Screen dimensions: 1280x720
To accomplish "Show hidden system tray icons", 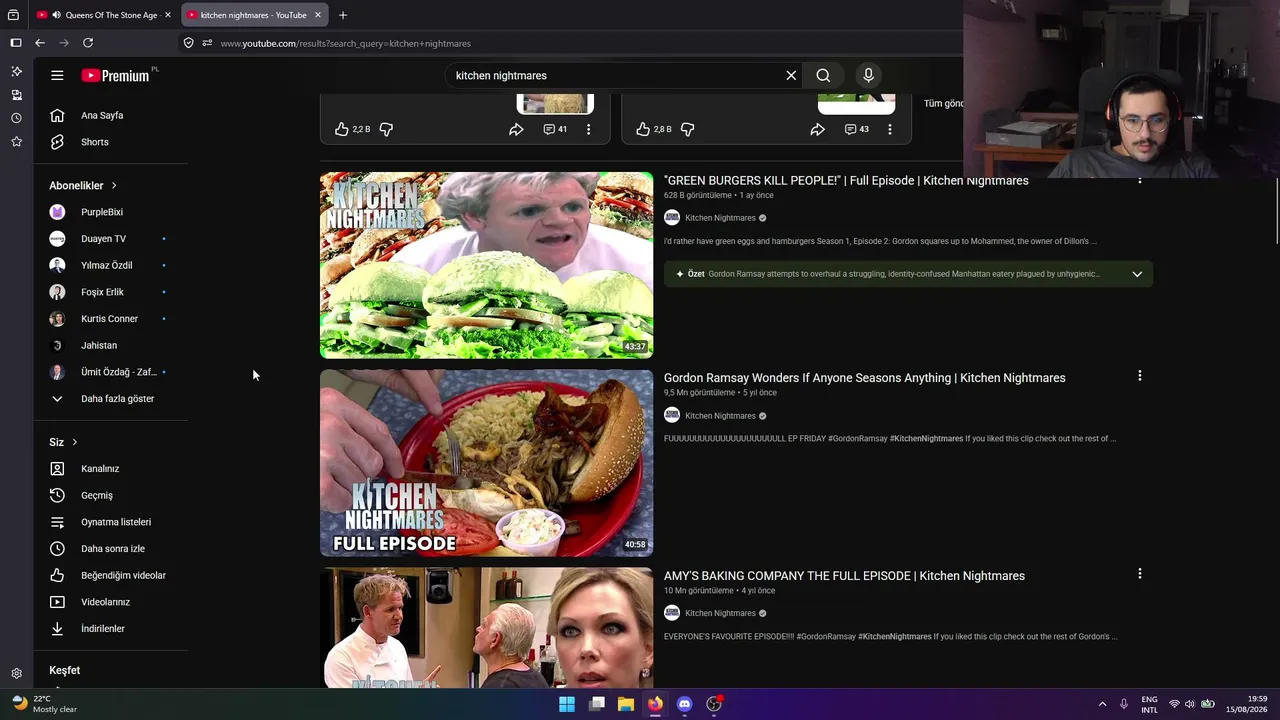I will point(1102,704).
